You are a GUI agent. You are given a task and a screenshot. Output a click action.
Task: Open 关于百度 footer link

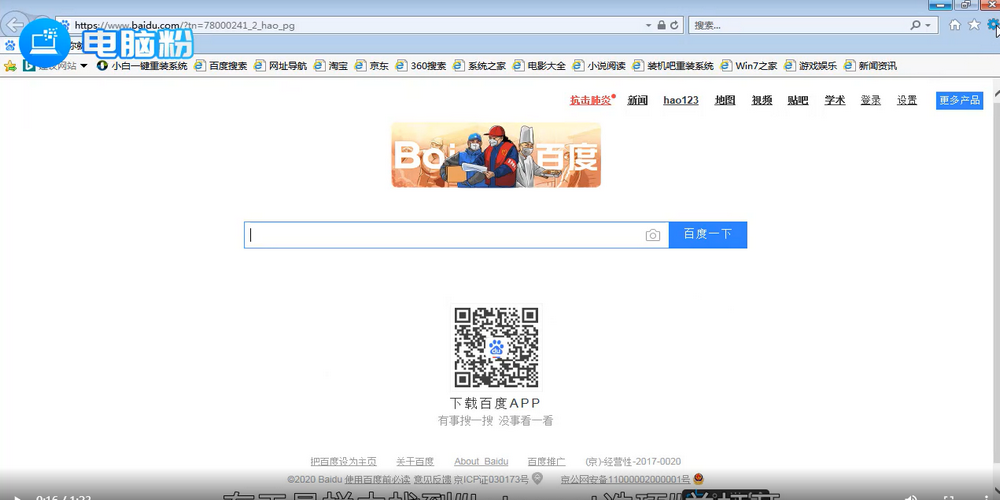tap(415, 461)
